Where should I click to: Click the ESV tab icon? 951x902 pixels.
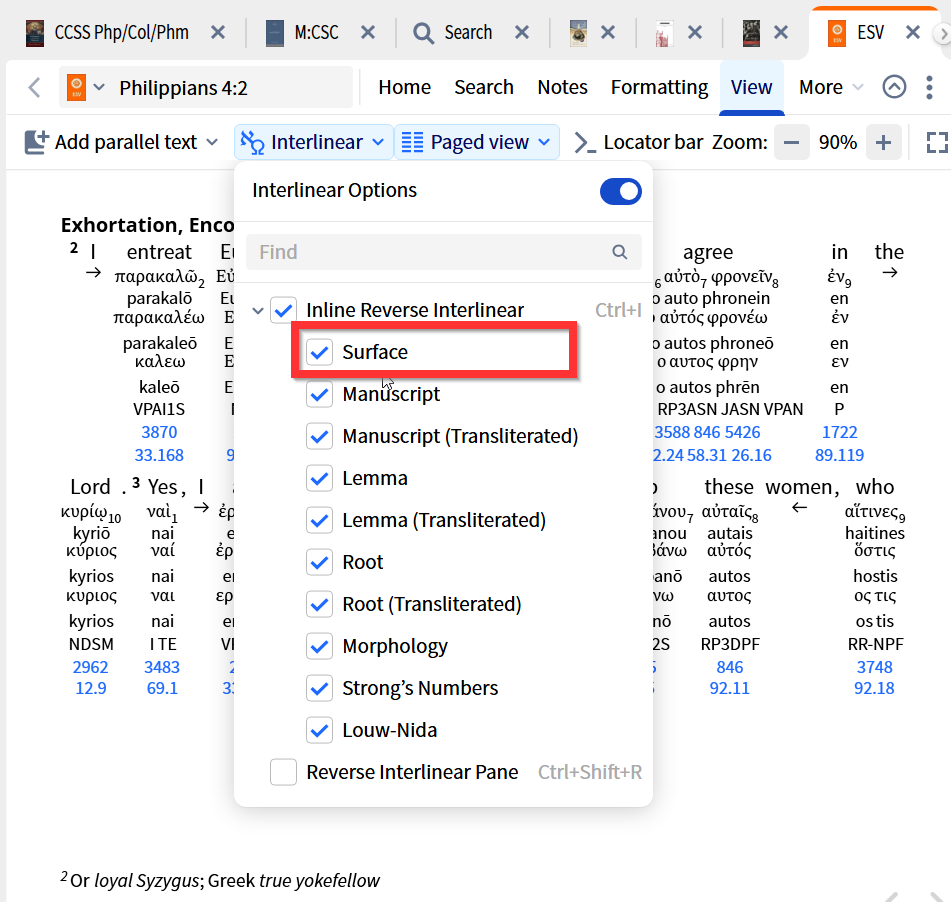[837, 33]
